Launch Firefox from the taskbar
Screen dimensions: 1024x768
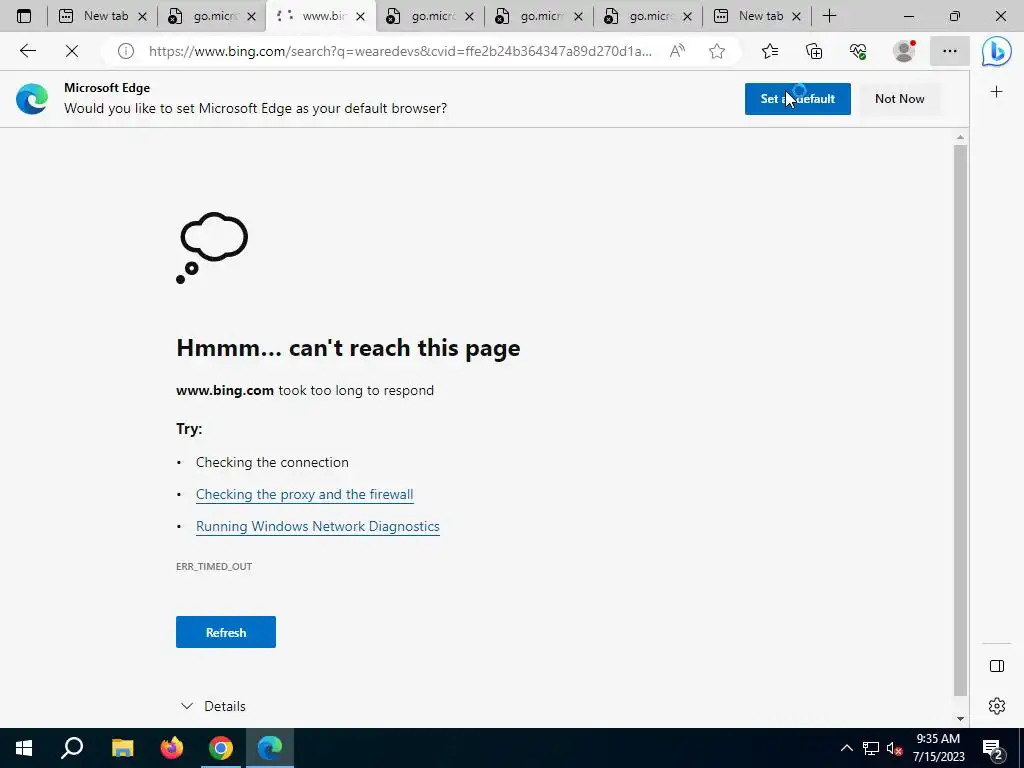click(172, 748)
